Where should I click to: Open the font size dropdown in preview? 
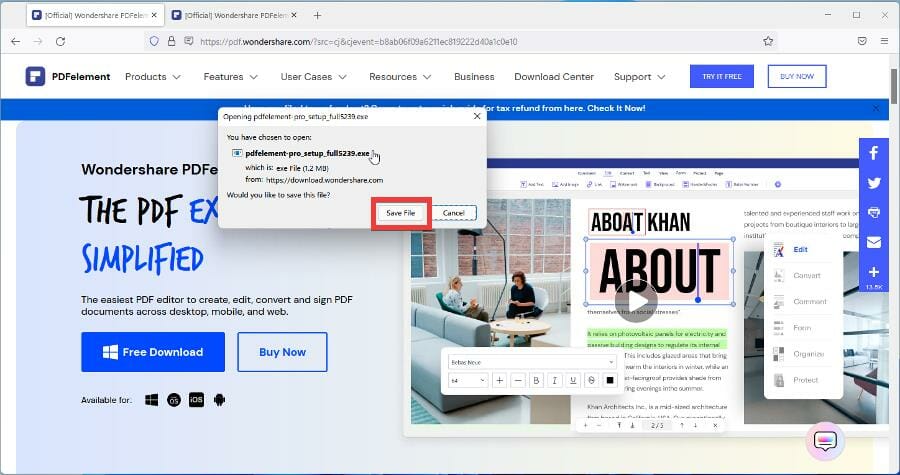[468, 380]
